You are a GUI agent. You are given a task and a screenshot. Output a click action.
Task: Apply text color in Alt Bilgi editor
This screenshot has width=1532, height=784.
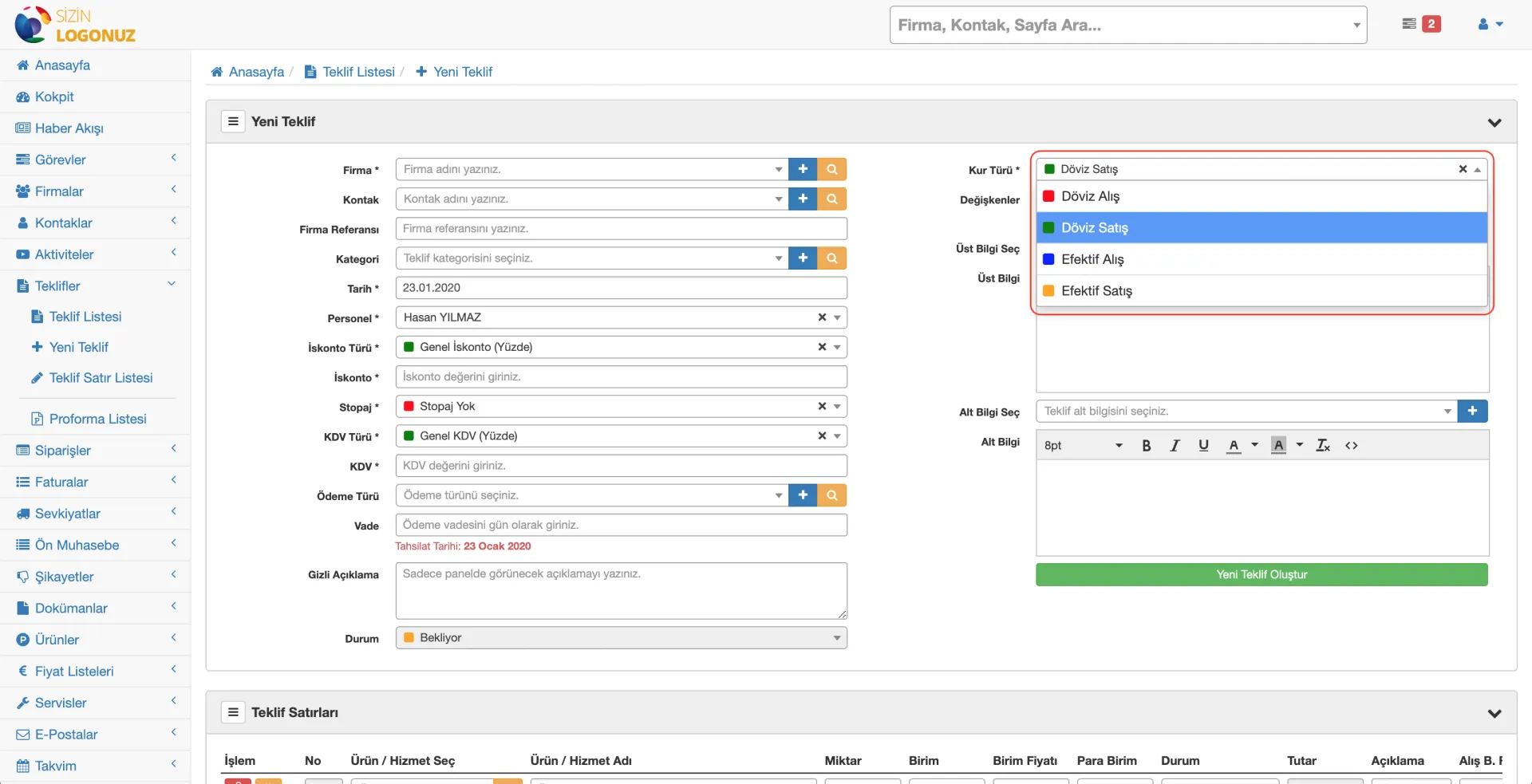tap(1234, 446)
